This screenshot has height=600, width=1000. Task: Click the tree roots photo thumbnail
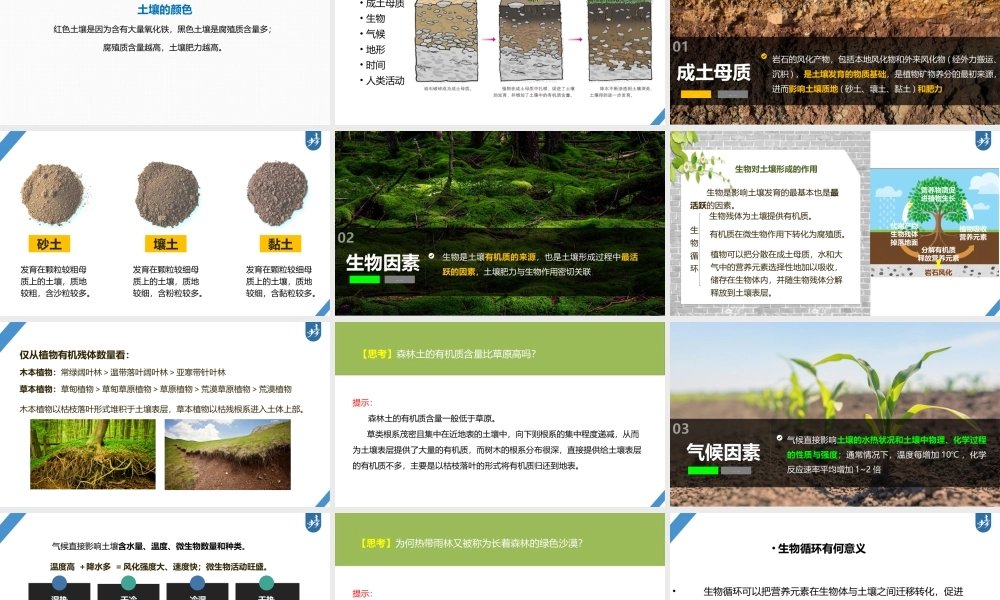90,455
